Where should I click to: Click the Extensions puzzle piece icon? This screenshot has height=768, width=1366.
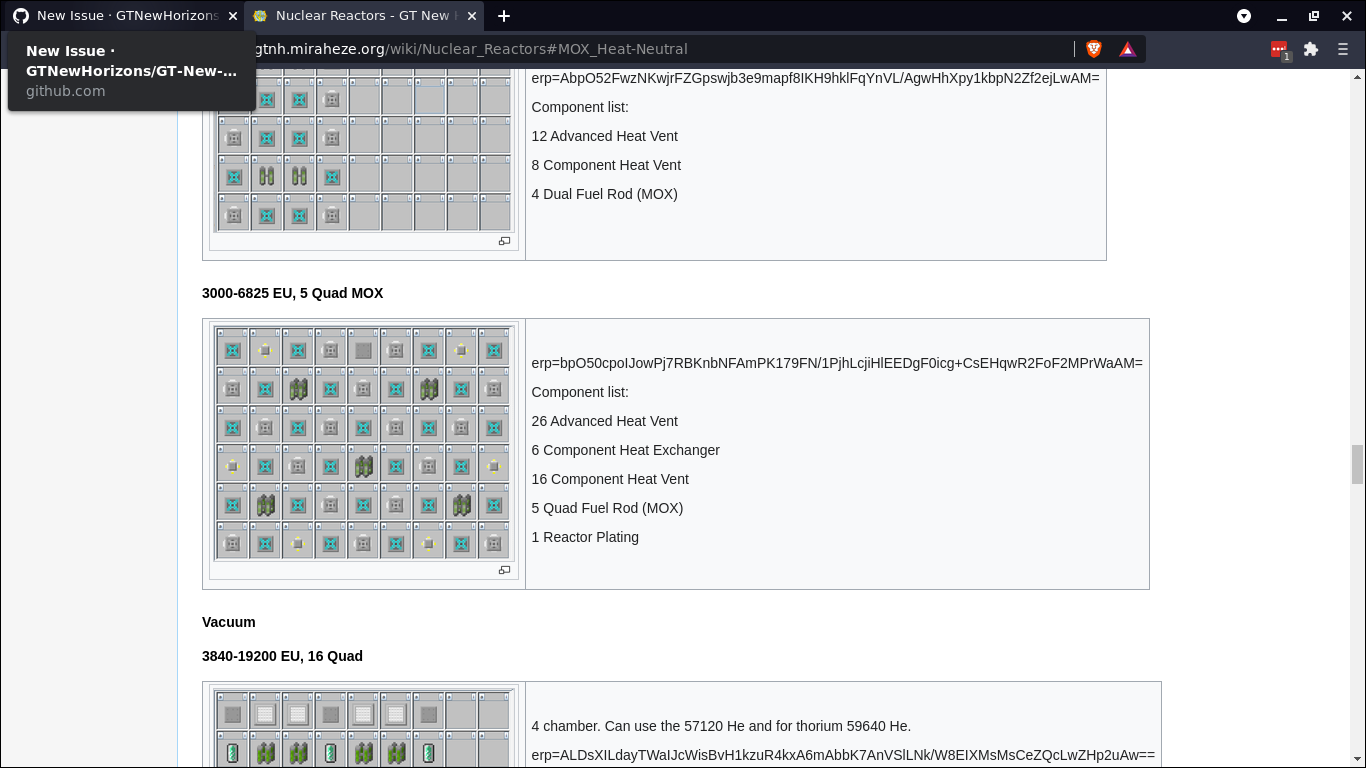pyautogui.click(x=1310, y=48)
